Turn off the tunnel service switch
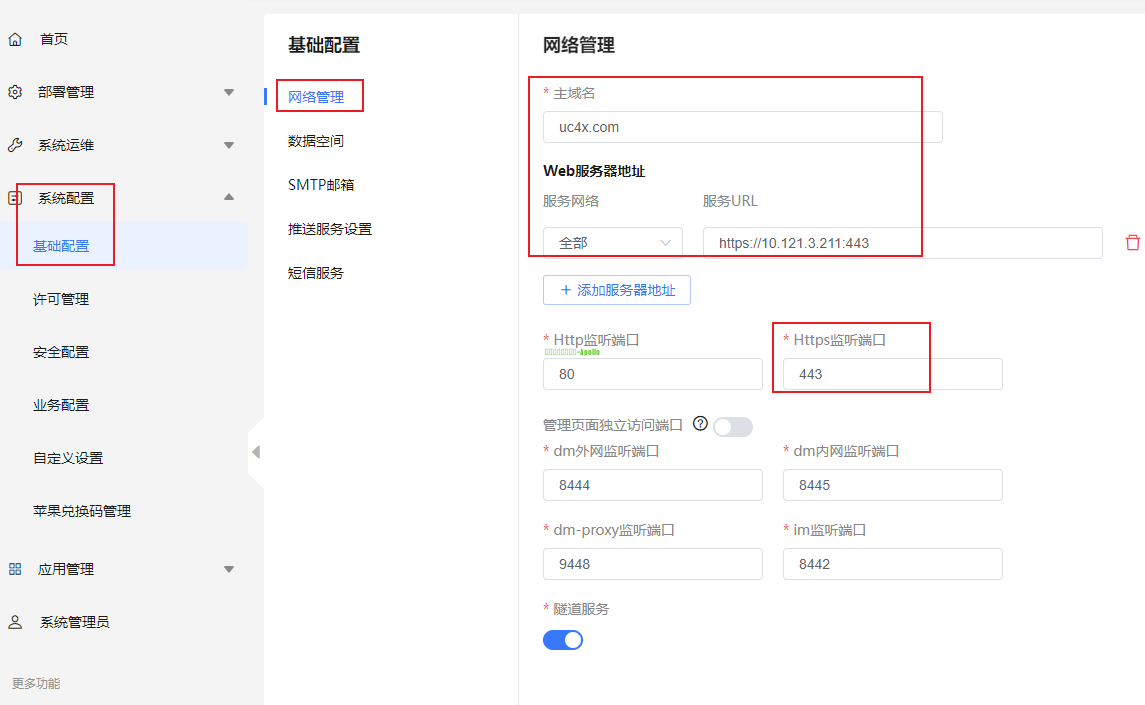Viewport: 1145px width, 705px height. tap(563, 640)
